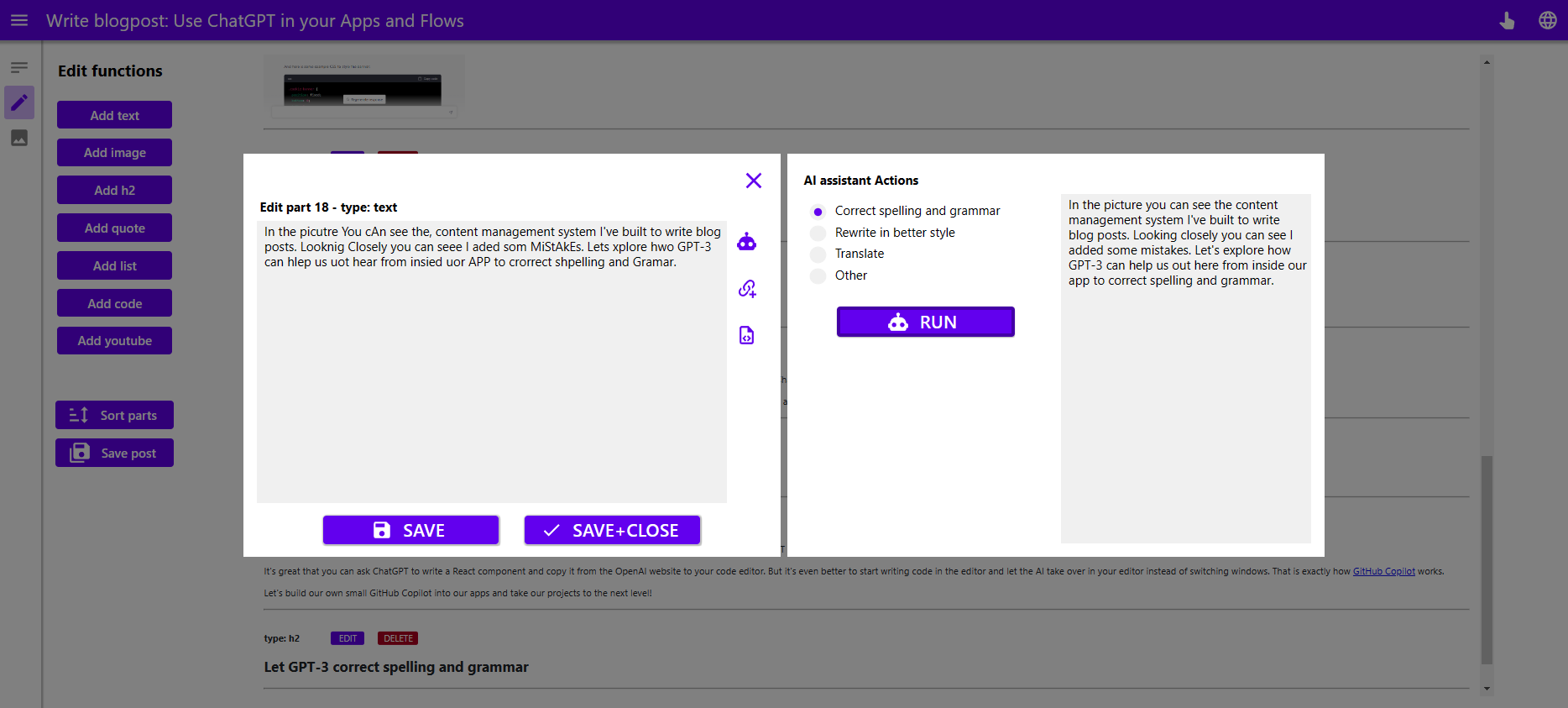Click the vertical scrollbar thumb
Viewport: 1568px width, 708px height.
point(1487,559)
